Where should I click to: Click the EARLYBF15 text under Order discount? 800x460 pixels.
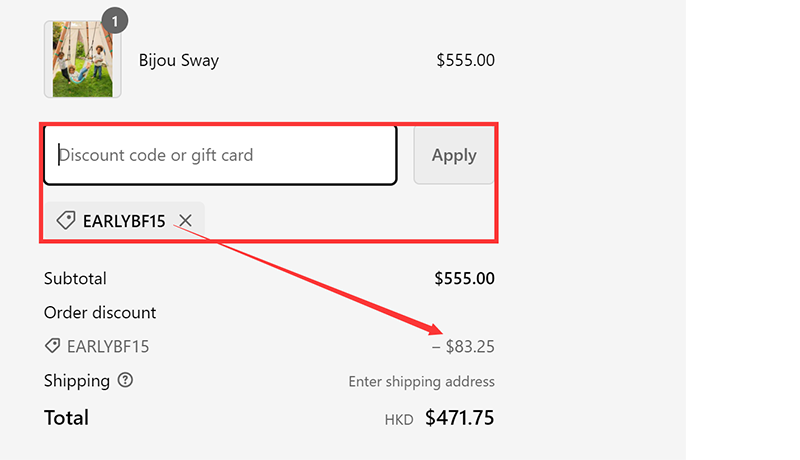tap(108, 347)
